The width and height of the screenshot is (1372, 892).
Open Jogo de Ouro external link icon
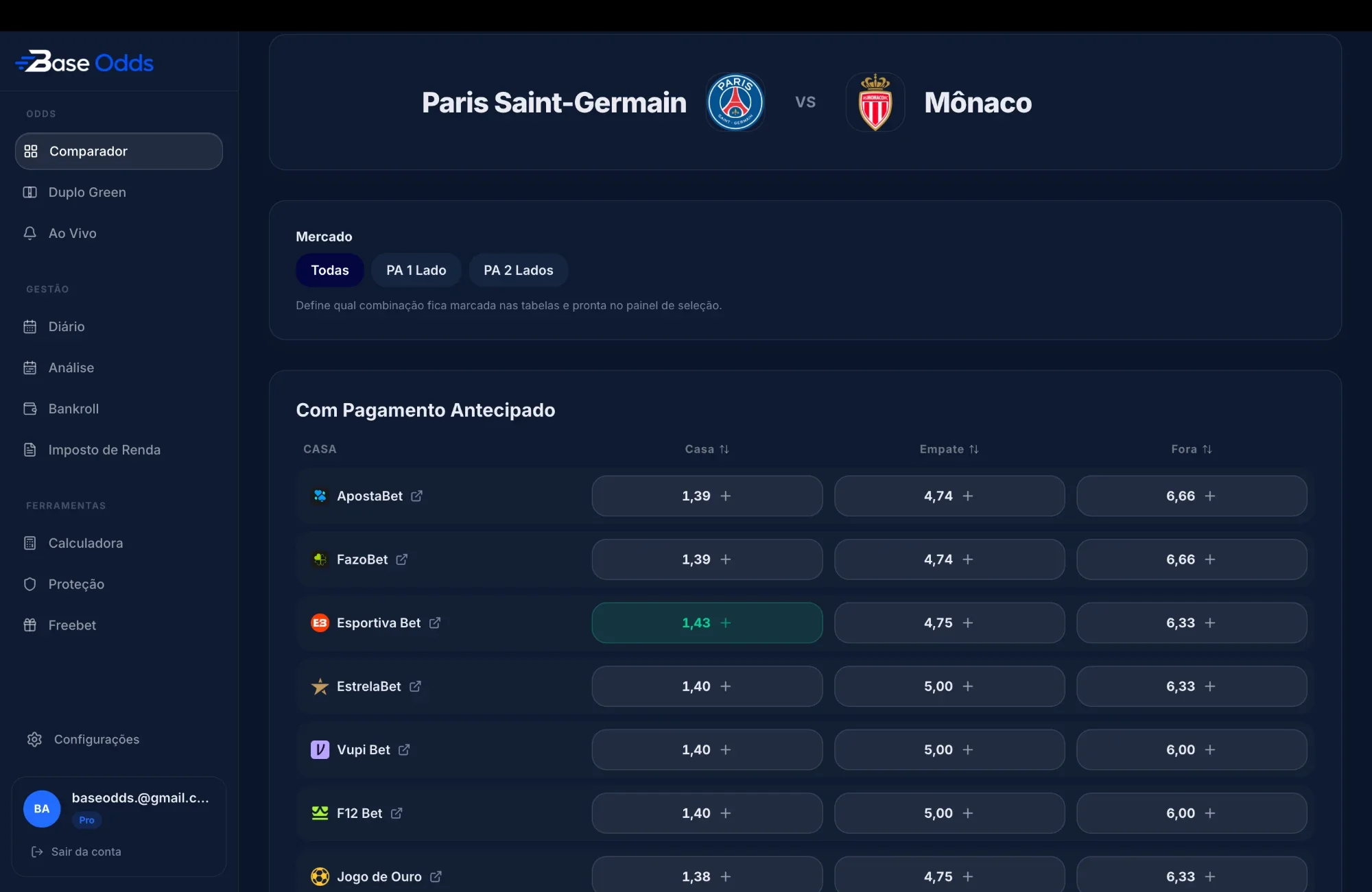pyautogui.click(x=436, y=876)
